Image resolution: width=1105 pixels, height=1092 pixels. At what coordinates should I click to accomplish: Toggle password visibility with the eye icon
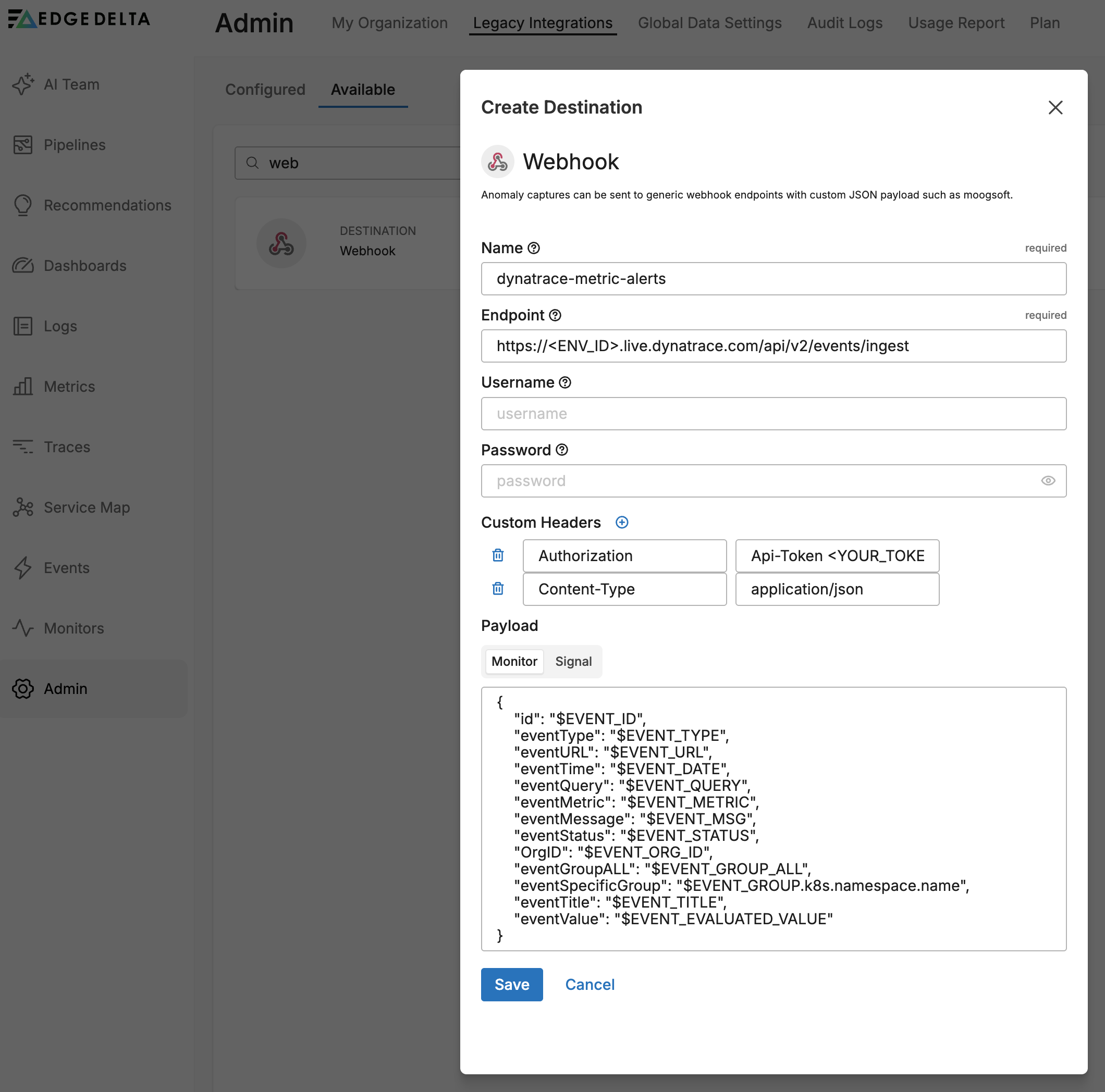click(1048, 481)
